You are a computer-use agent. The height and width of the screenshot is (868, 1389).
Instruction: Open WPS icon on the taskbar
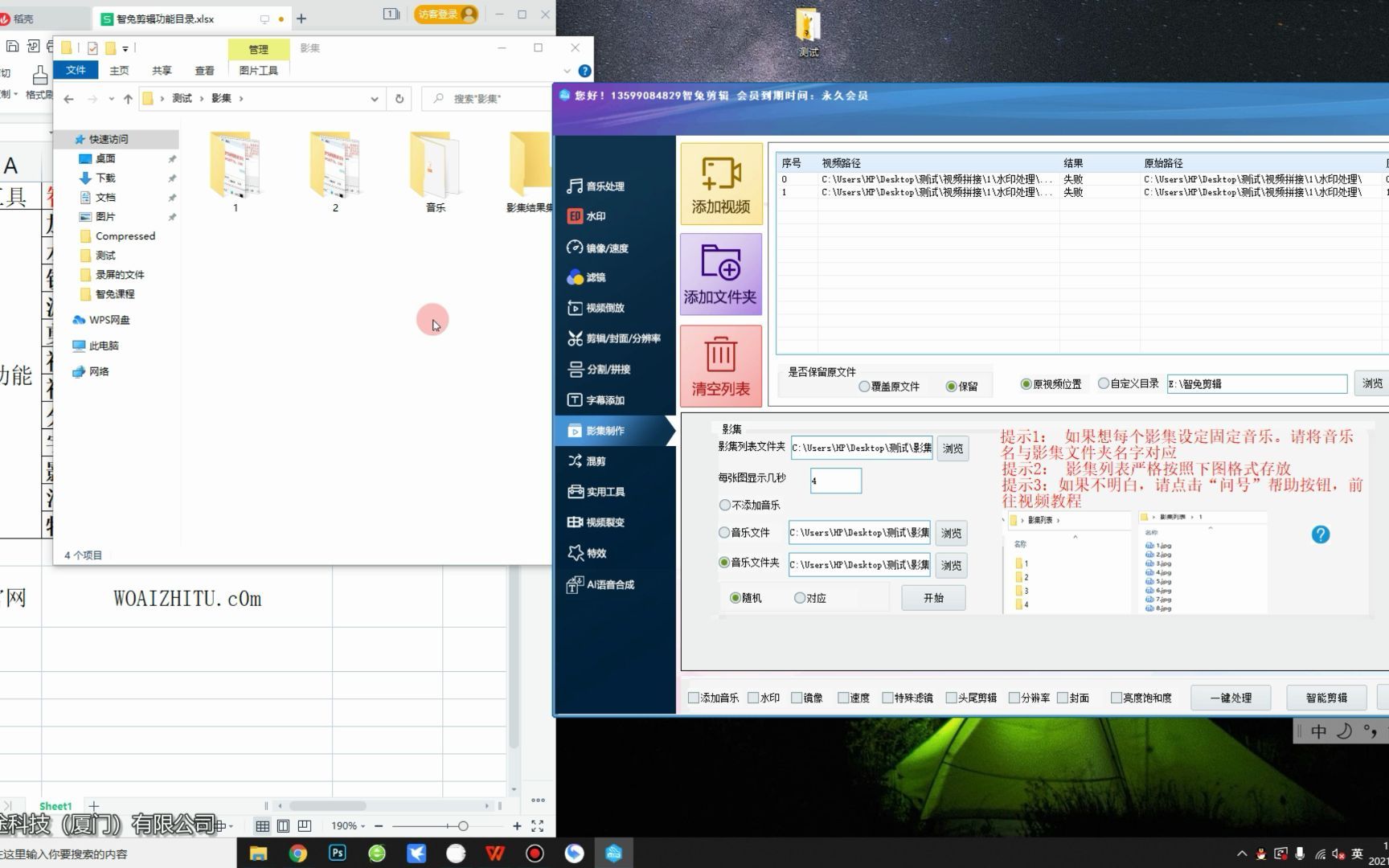click(495, 854)
